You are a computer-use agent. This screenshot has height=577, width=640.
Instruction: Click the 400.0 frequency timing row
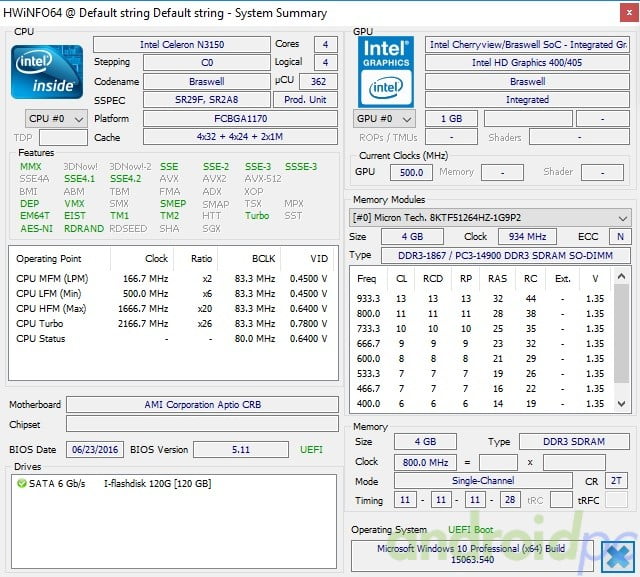pyautogui.click(x=482, y=404)
